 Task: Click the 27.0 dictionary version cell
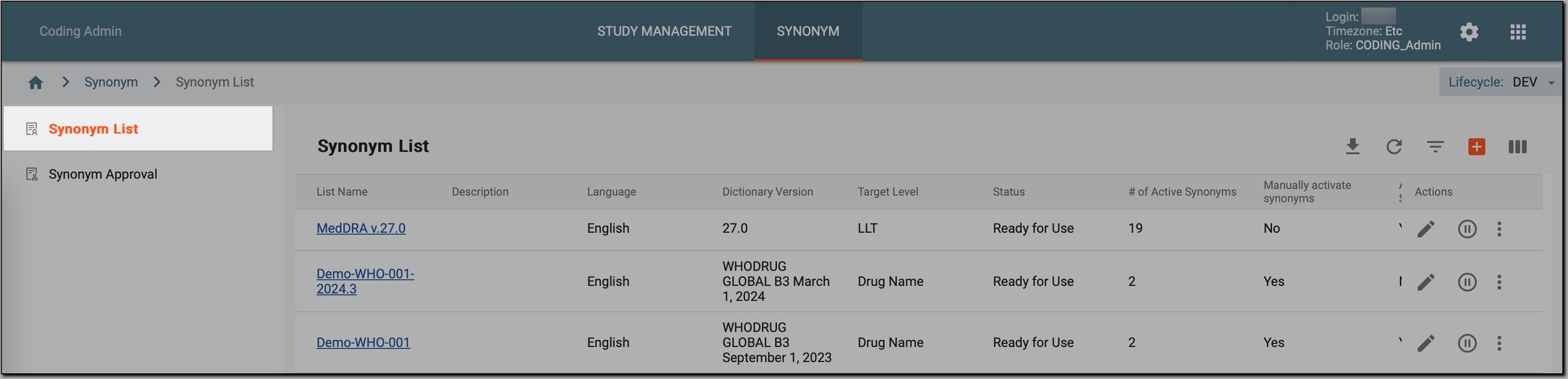coord(735,228)
